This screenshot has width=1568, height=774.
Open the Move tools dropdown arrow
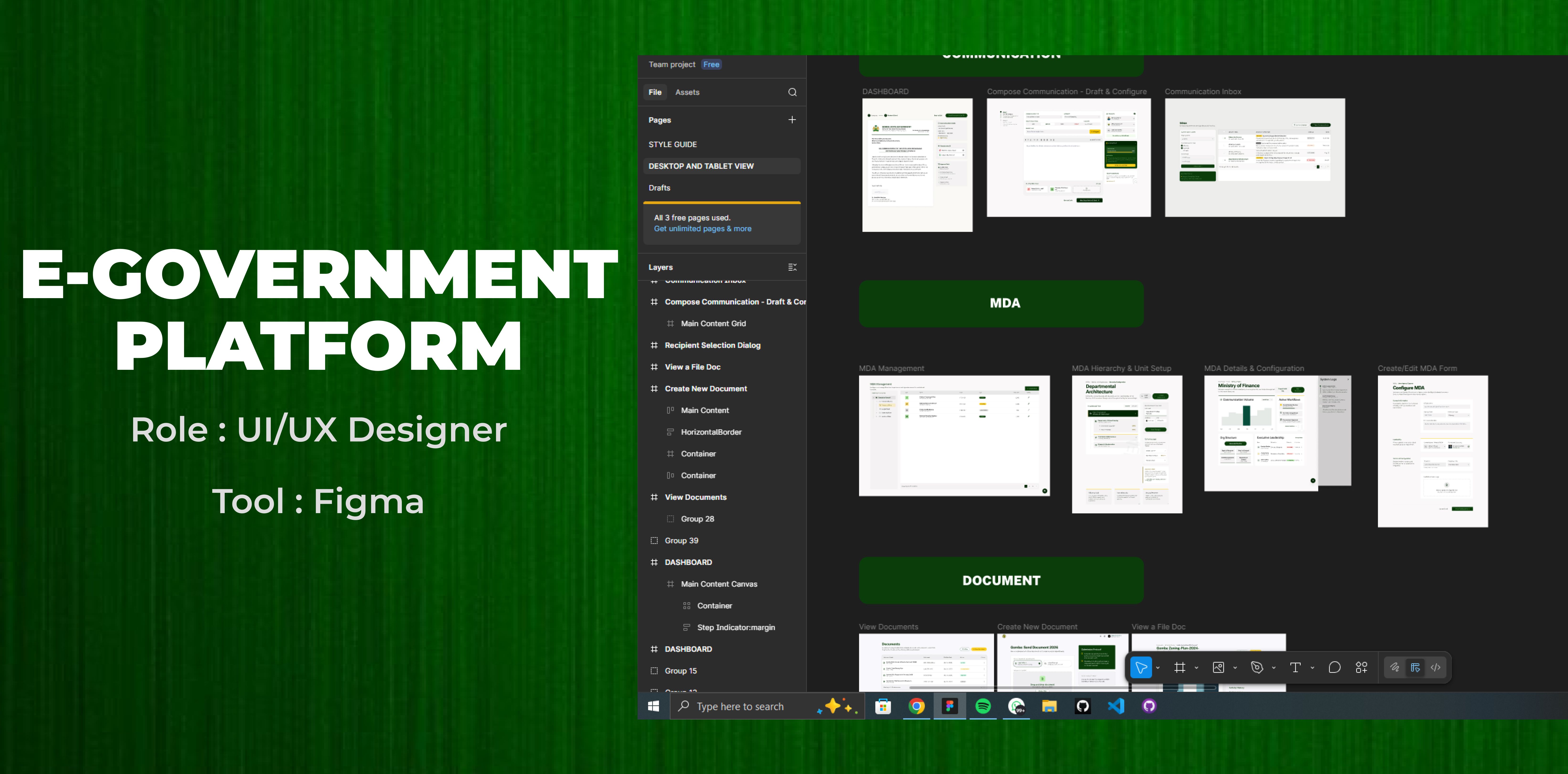[1158, 668]
